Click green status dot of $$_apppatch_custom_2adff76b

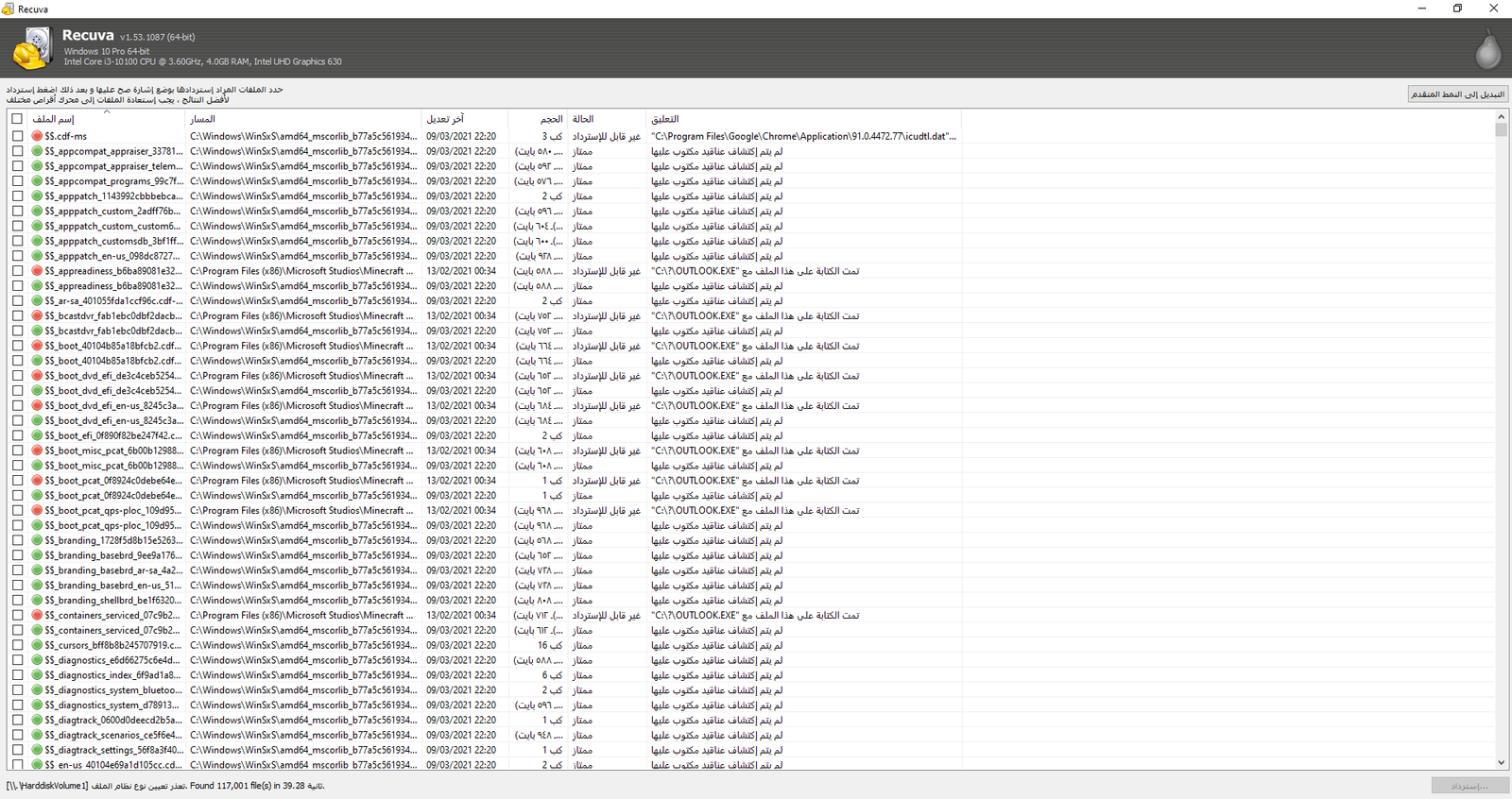[38, 212]
